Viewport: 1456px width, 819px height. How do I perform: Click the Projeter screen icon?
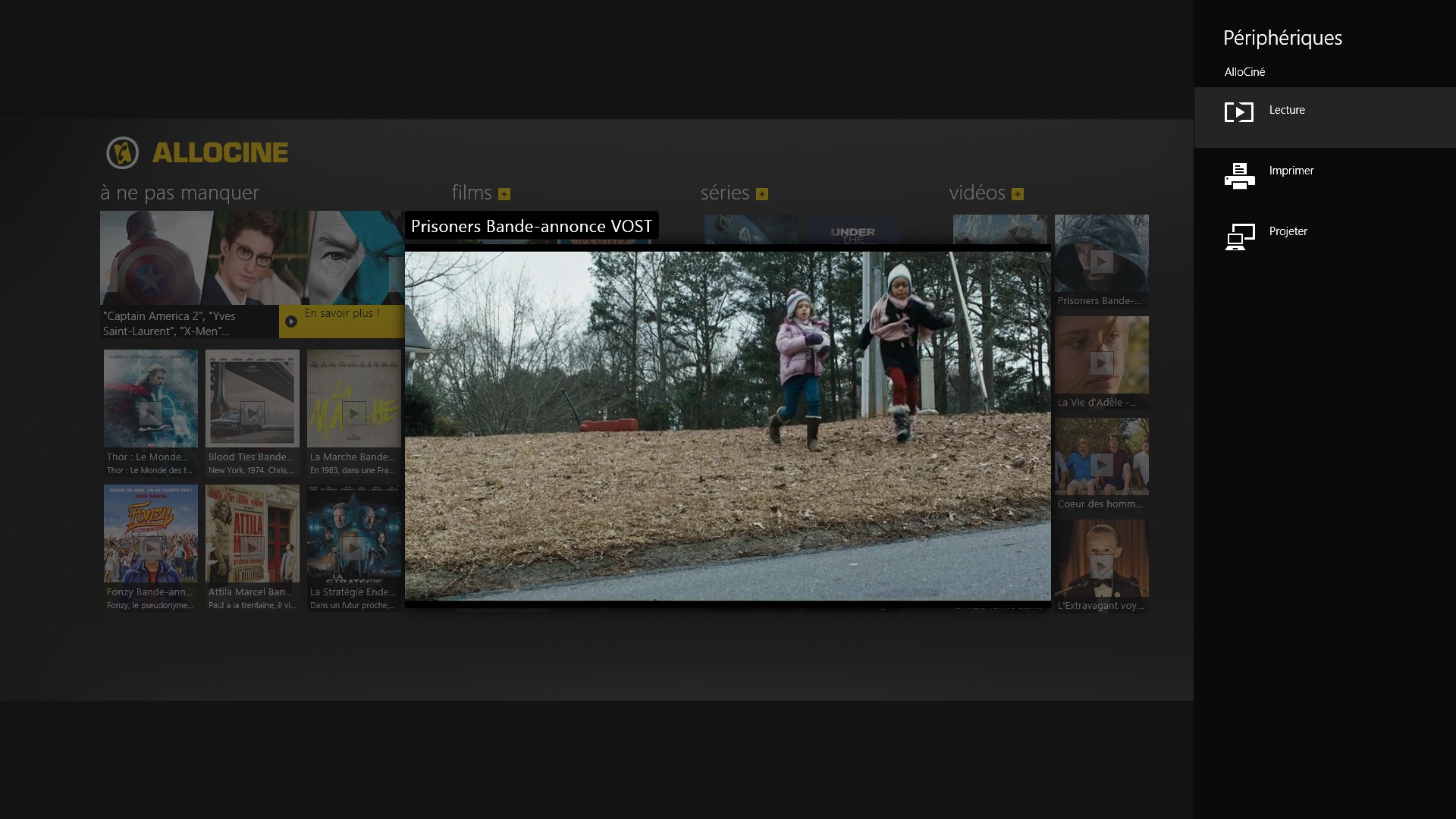point(1239,237)
